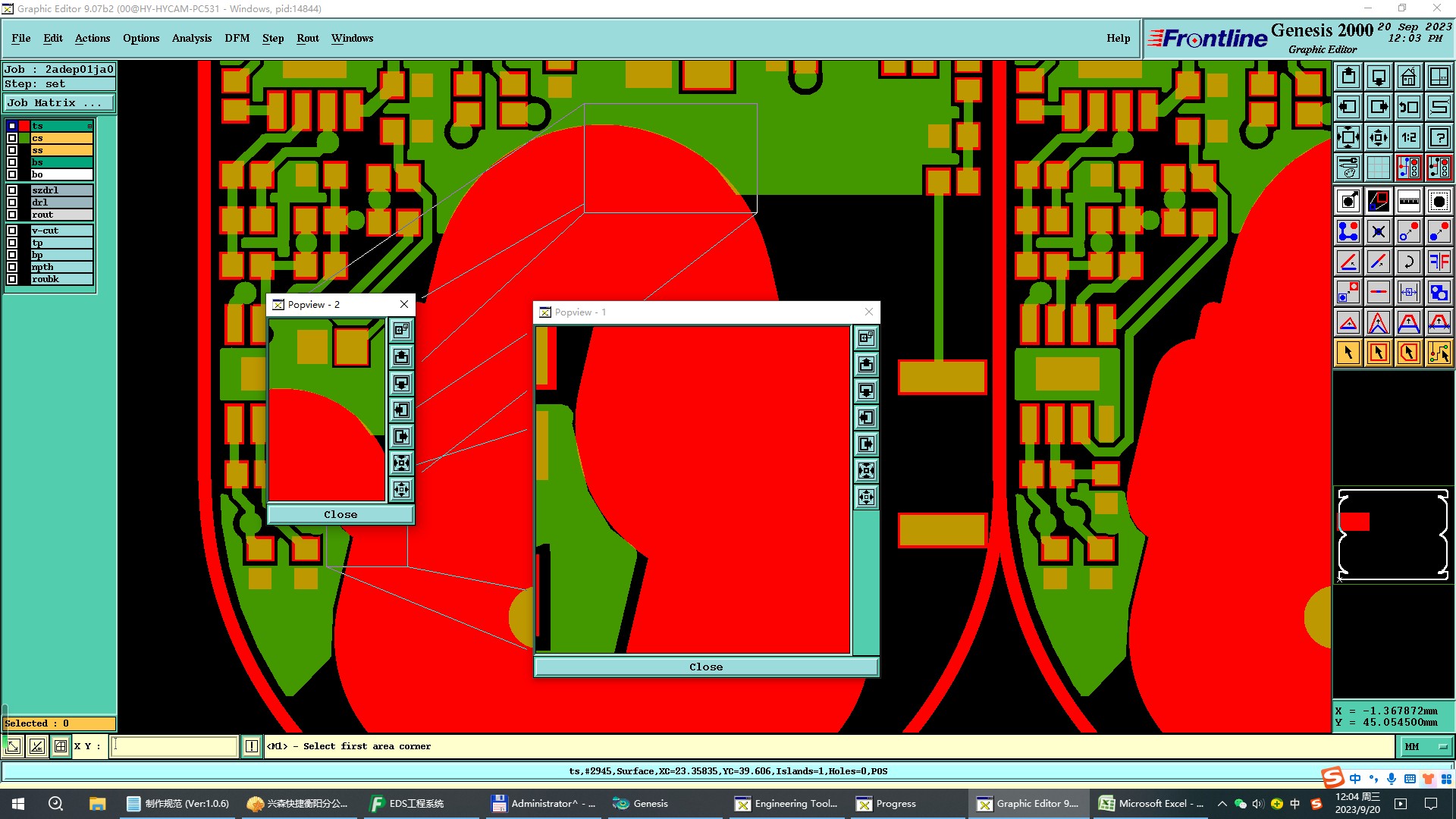Viewport: 1456px width, 819px height.
Task: Click the Home view icon
Action: (x=1408, y=77)
